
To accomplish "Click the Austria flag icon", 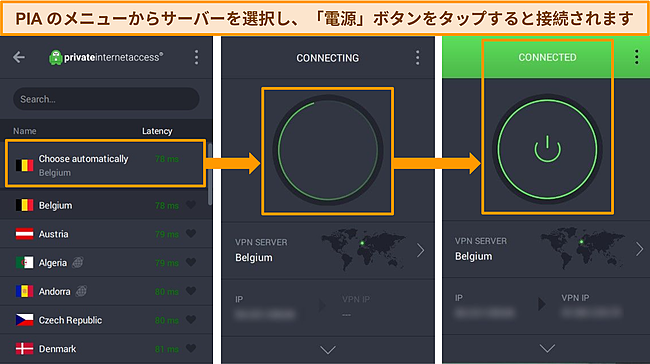I will point(24,234).
